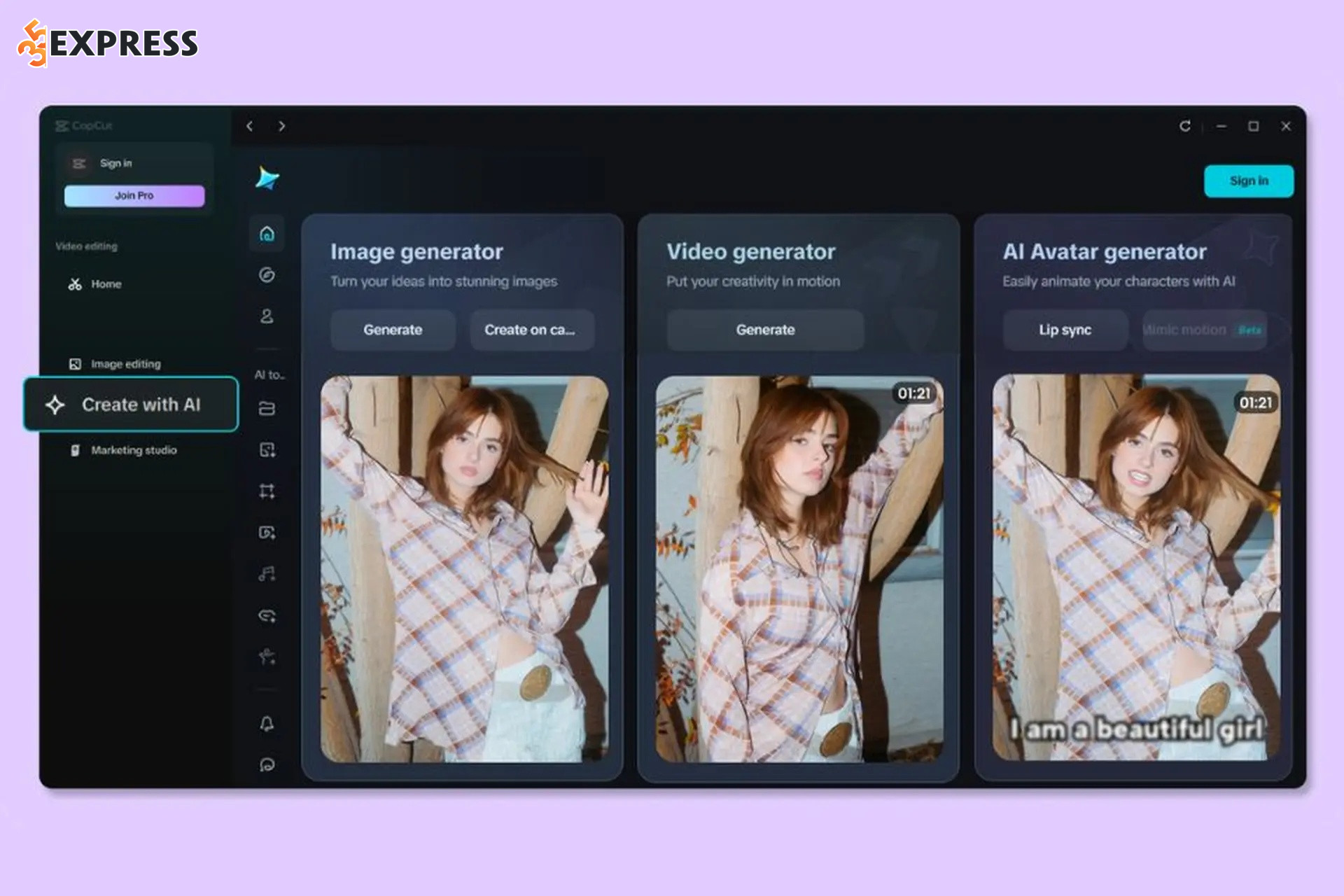Open the Image generator preview thumbnail

point(464,569)
